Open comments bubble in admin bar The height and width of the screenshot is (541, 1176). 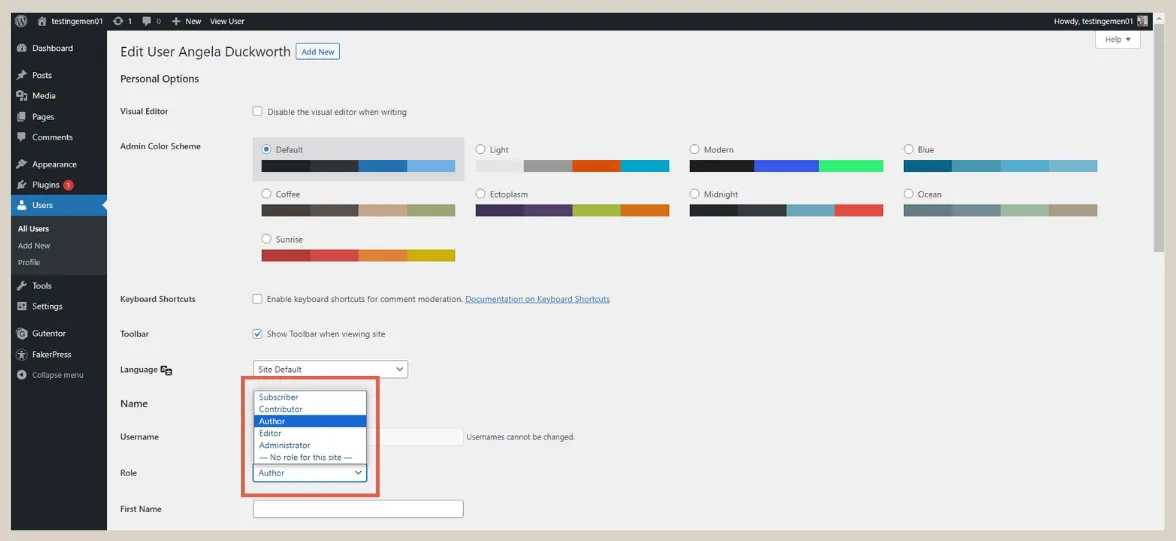(147, 21)
